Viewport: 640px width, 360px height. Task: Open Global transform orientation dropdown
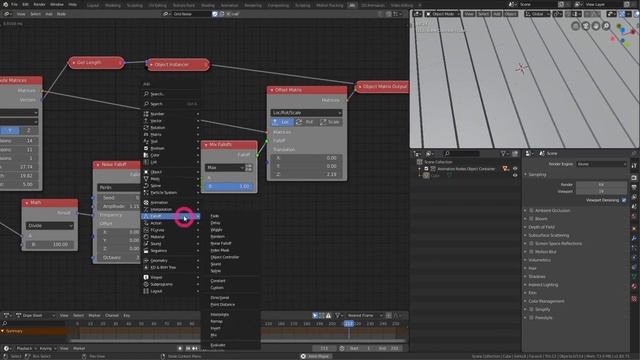pos(537,14)
